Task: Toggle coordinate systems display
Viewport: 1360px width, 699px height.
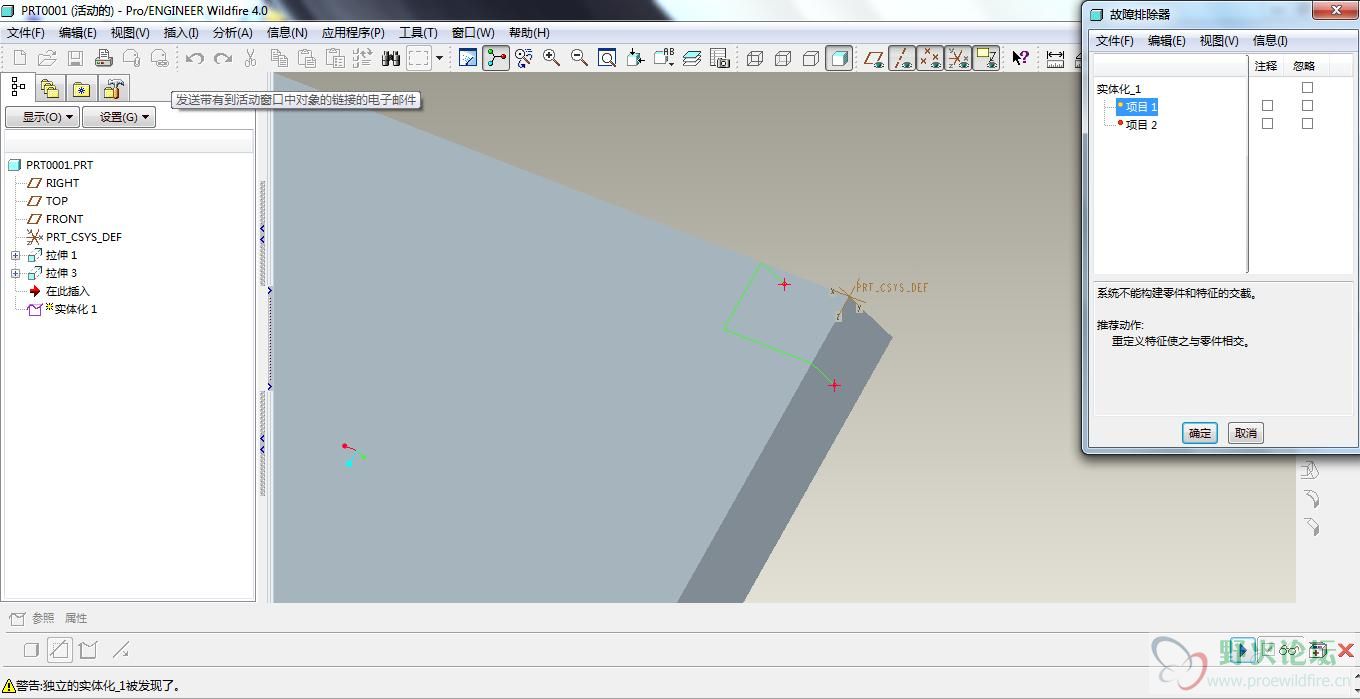Action: click(x=958, y=58)
